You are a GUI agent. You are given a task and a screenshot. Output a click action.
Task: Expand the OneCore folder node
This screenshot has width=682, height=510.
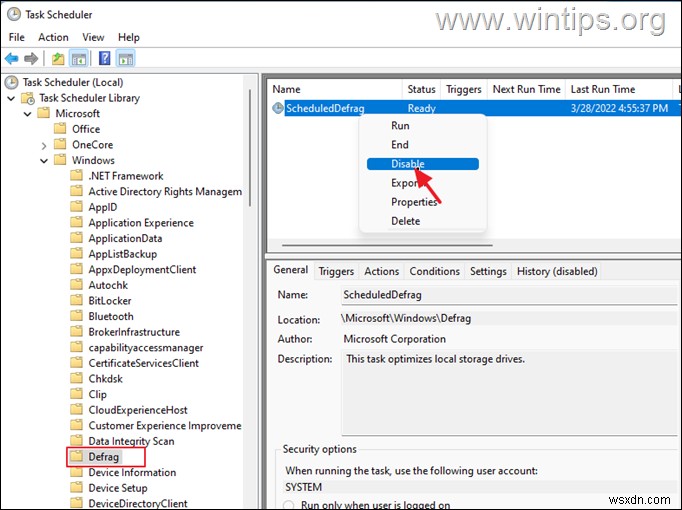(x=44, y=146)
